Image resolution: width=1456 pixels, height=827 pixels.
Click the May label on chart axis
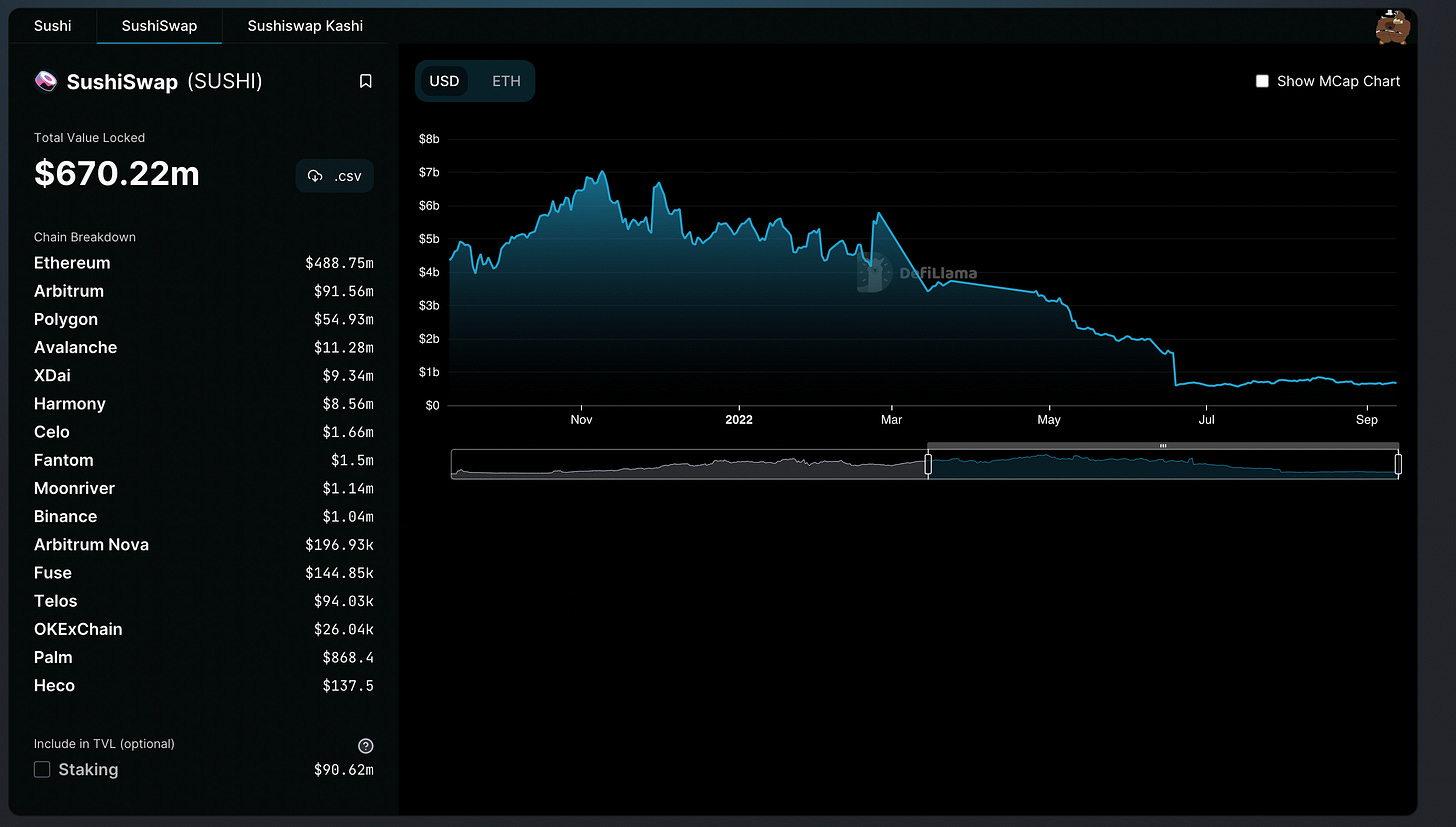click(x=1049, y=420)
